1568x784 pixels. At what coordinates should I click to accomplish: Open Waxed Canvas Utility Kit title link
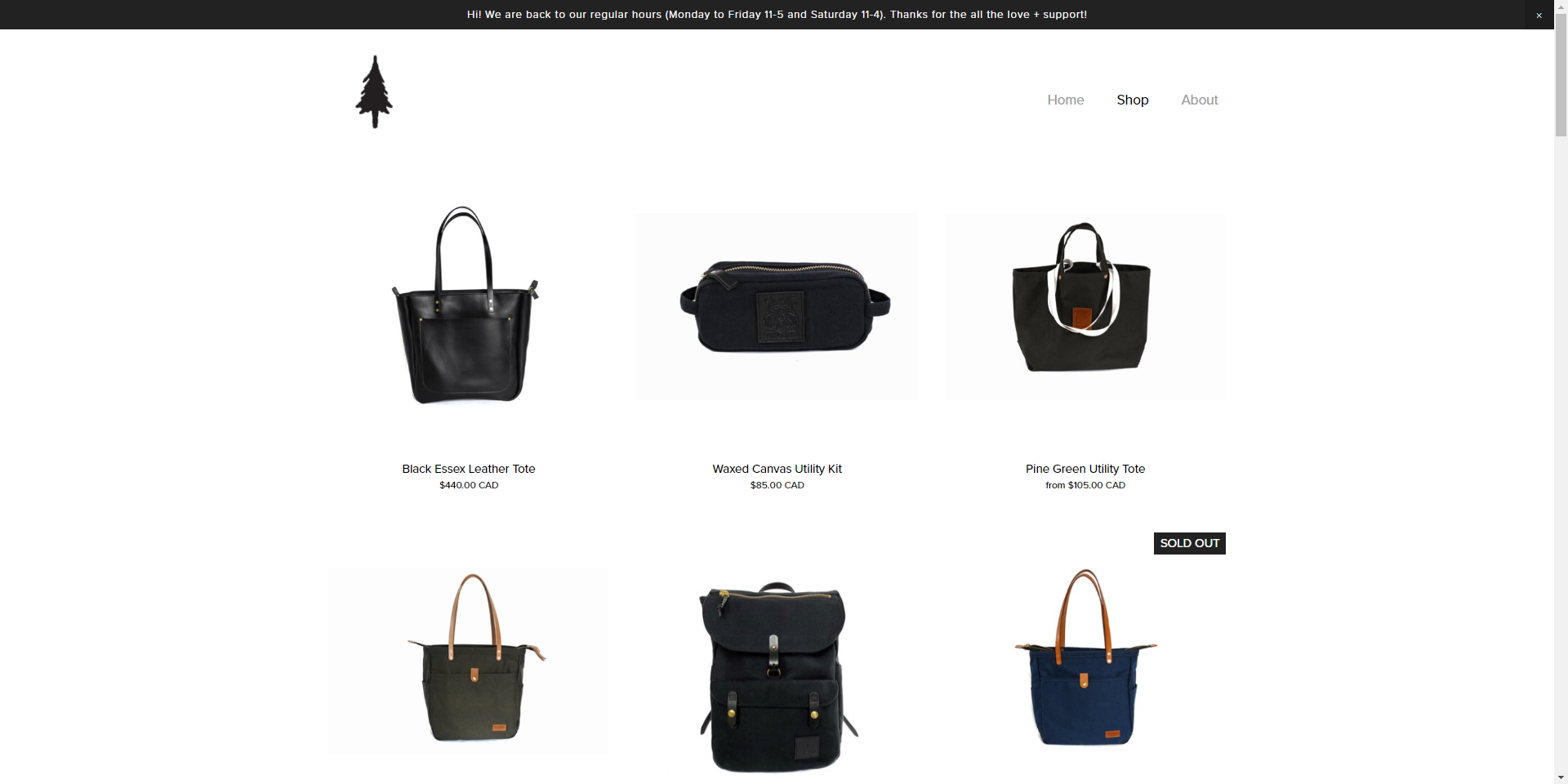777,469
